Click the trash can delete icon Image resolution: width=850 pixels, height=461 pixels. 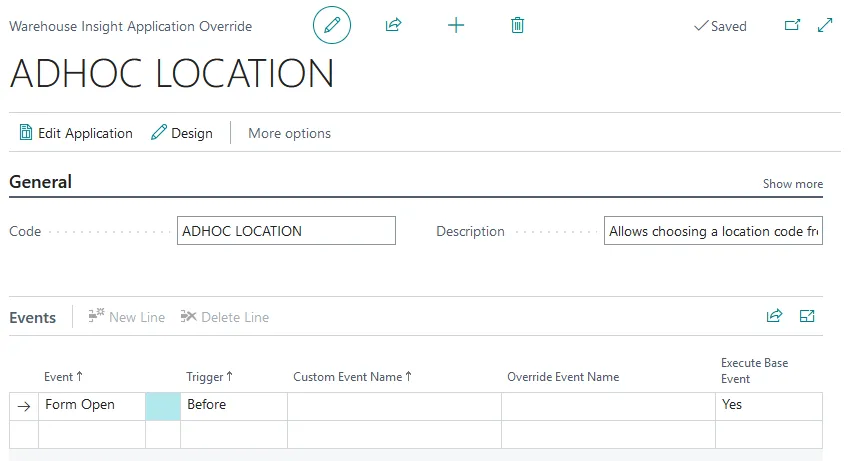click(517, 25)
